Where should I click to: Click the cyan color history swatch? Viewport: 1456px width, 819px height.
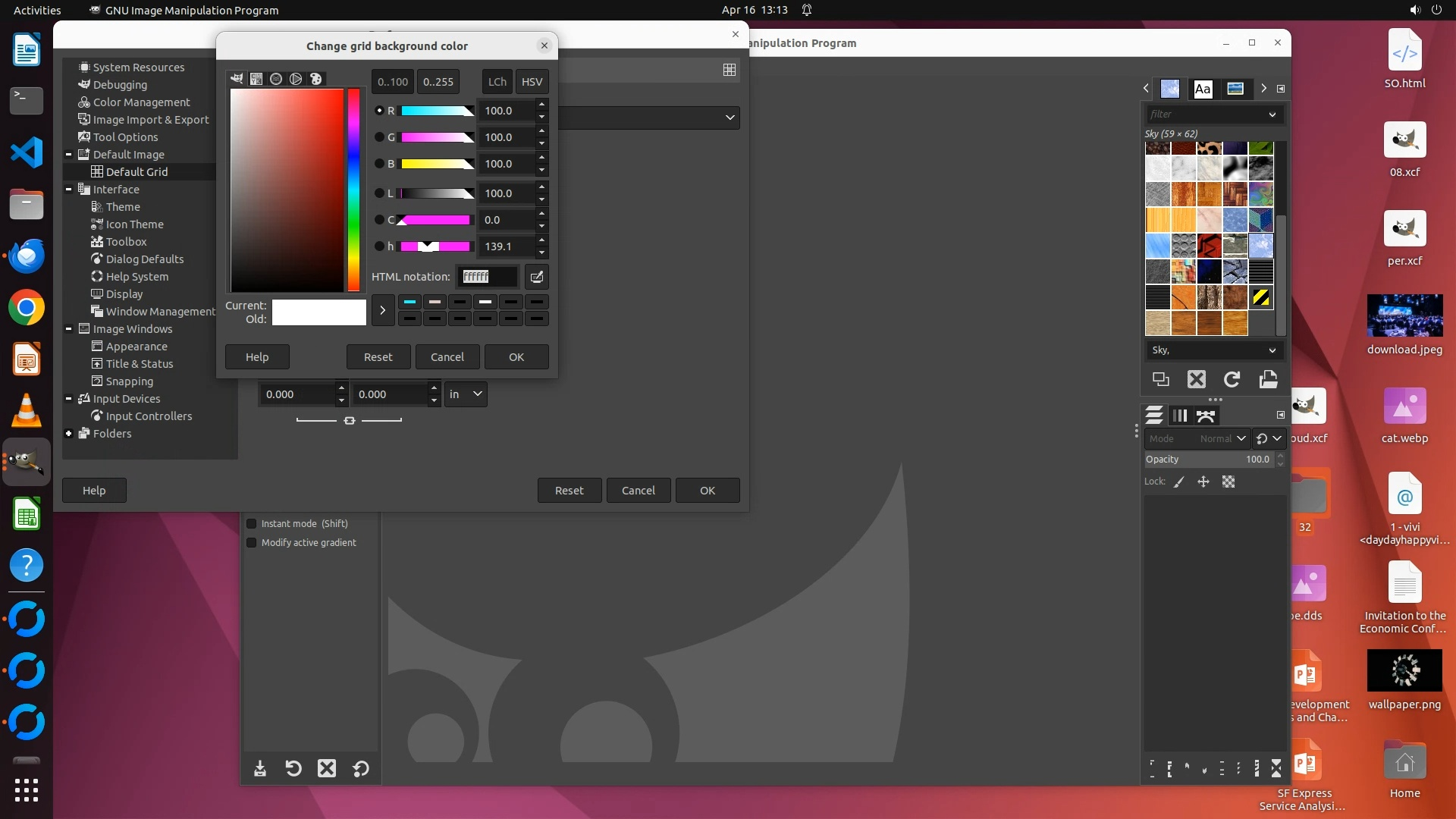pos(409,302)
